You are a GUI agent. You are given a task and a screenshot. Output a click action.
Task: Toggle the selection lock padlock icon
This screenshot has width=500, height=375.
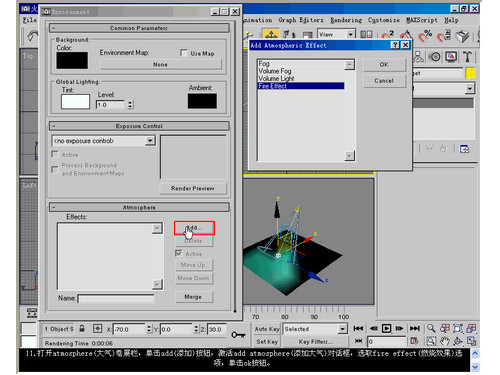click(x=82, y=329)
